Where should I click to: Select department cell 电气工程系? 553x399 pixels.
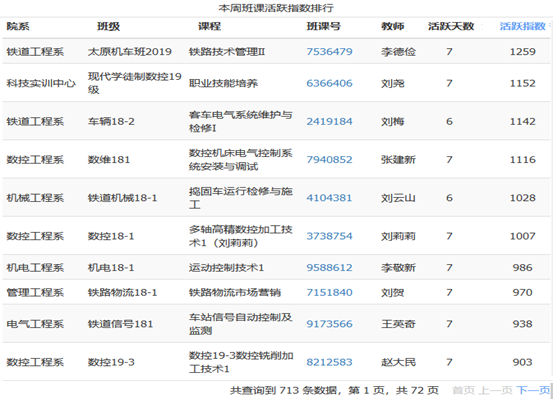point(35,324)
